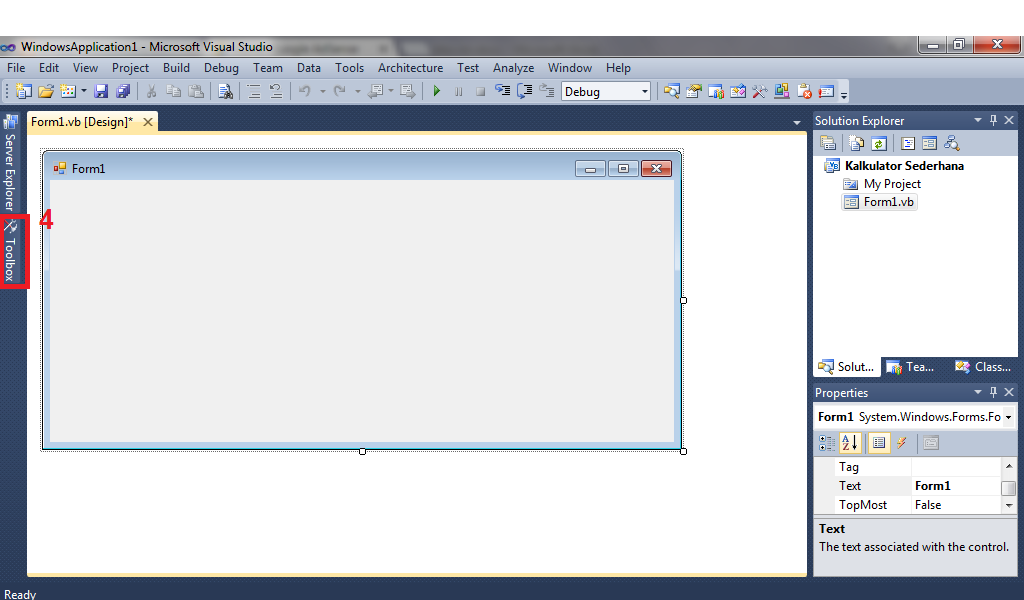Click the Step Out icon

tap(547, 91)
